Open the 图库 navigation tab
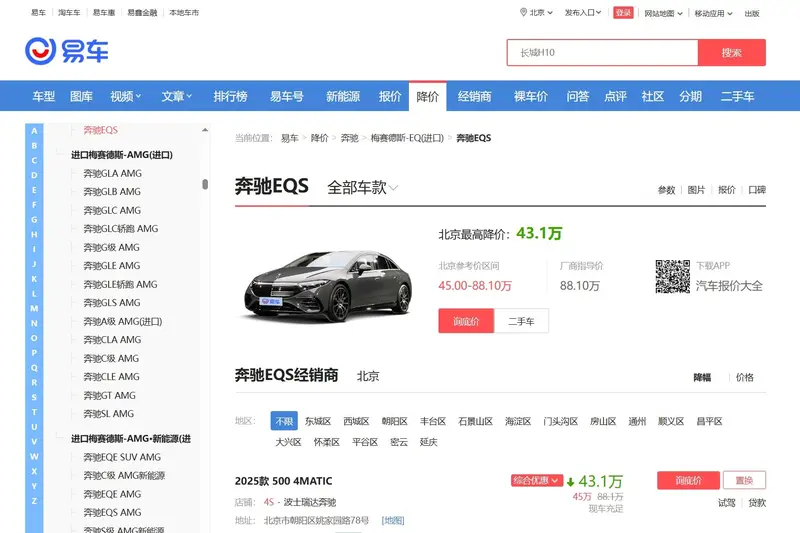800x533 pixels. click(x=81, y=96)
